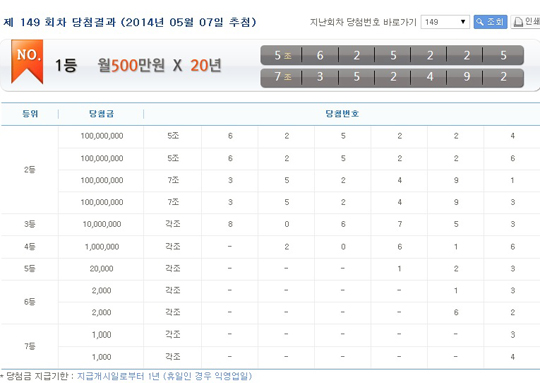Click the 2등 rank cell
The width and height of the screenshot is (540, 383).
pos(30,169)
